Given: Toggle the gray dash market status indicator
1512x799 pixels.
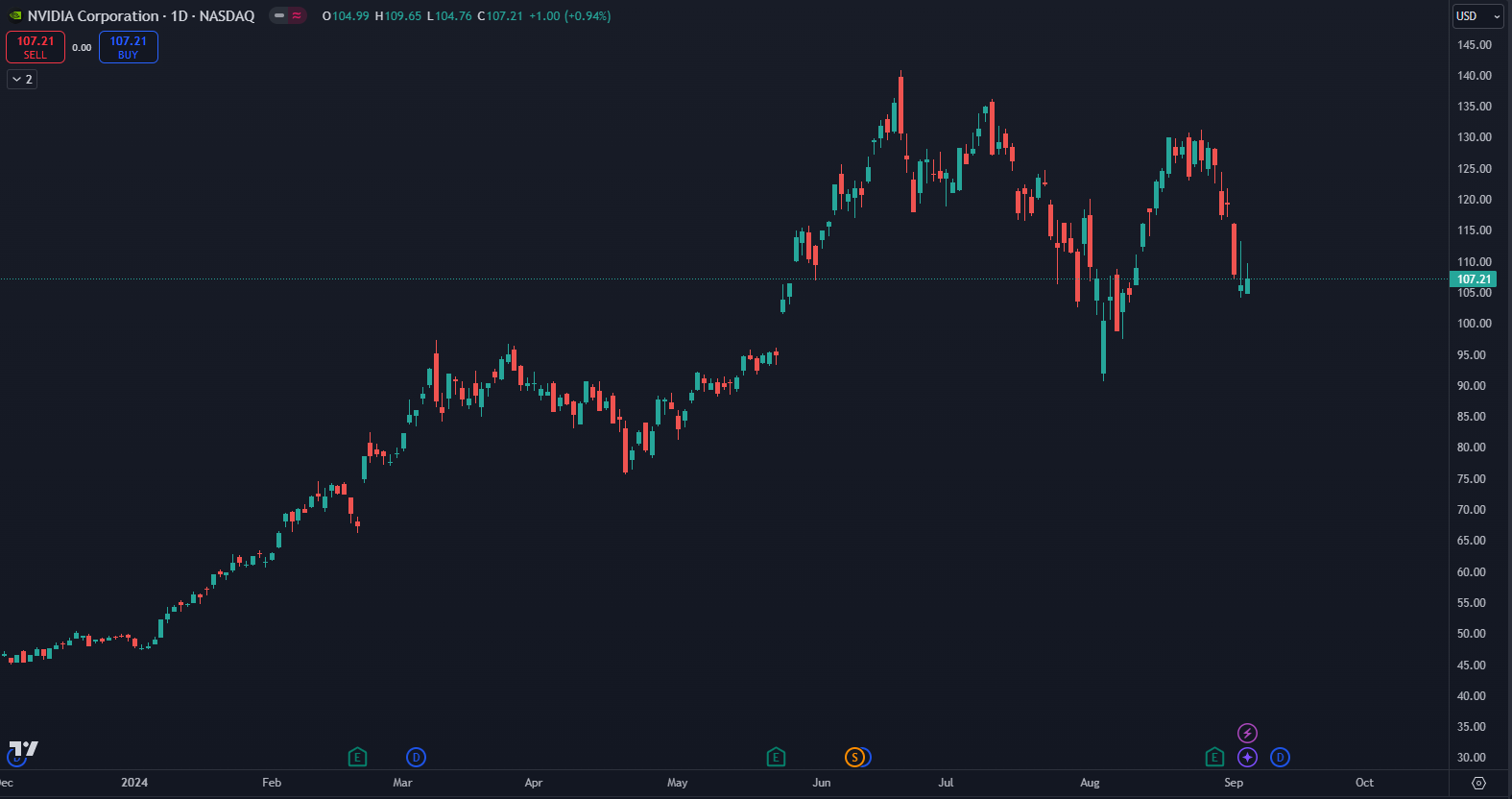Looking at the screenshot, I should (278, 16).
